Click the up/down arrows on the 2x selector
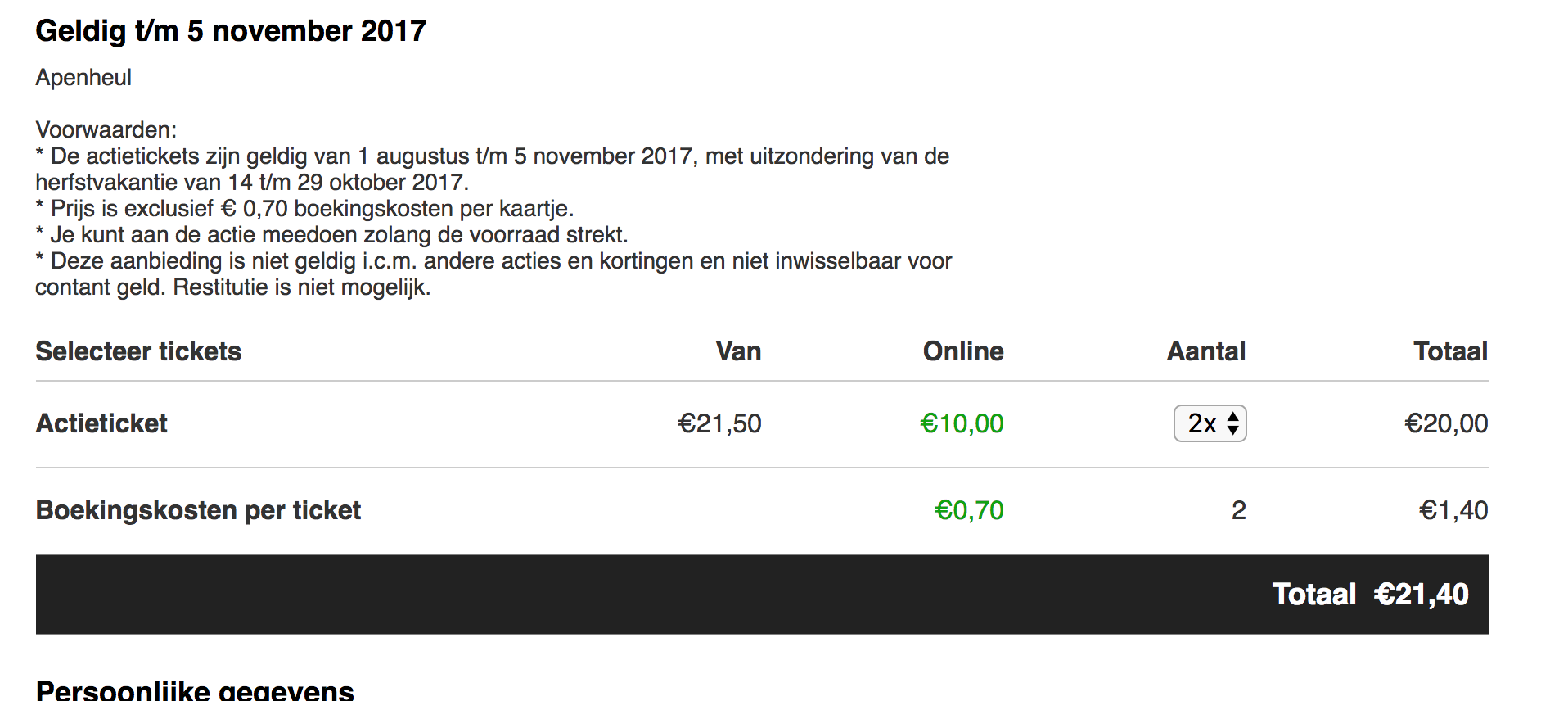The height and width of the screenshot is (701, 1568). coord(1233,423)
